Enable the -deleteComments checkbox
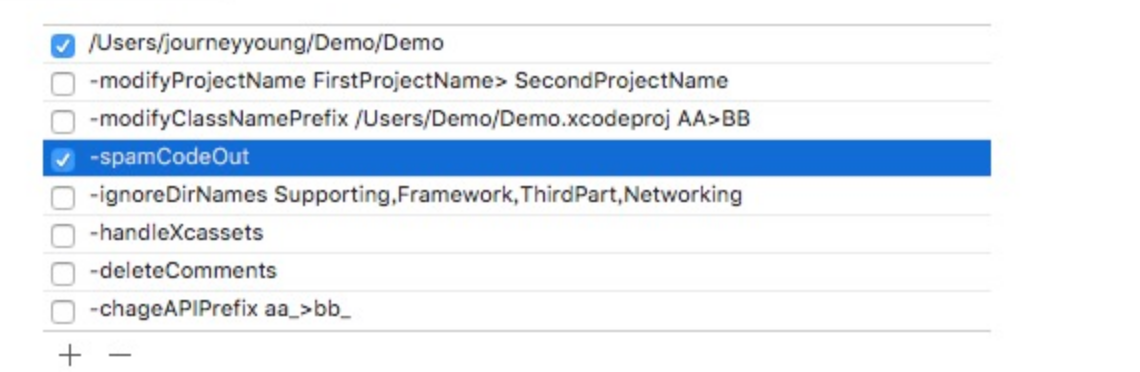Image resolution: width=1140 pixels, height=372 pixels. tap(63, 273)
